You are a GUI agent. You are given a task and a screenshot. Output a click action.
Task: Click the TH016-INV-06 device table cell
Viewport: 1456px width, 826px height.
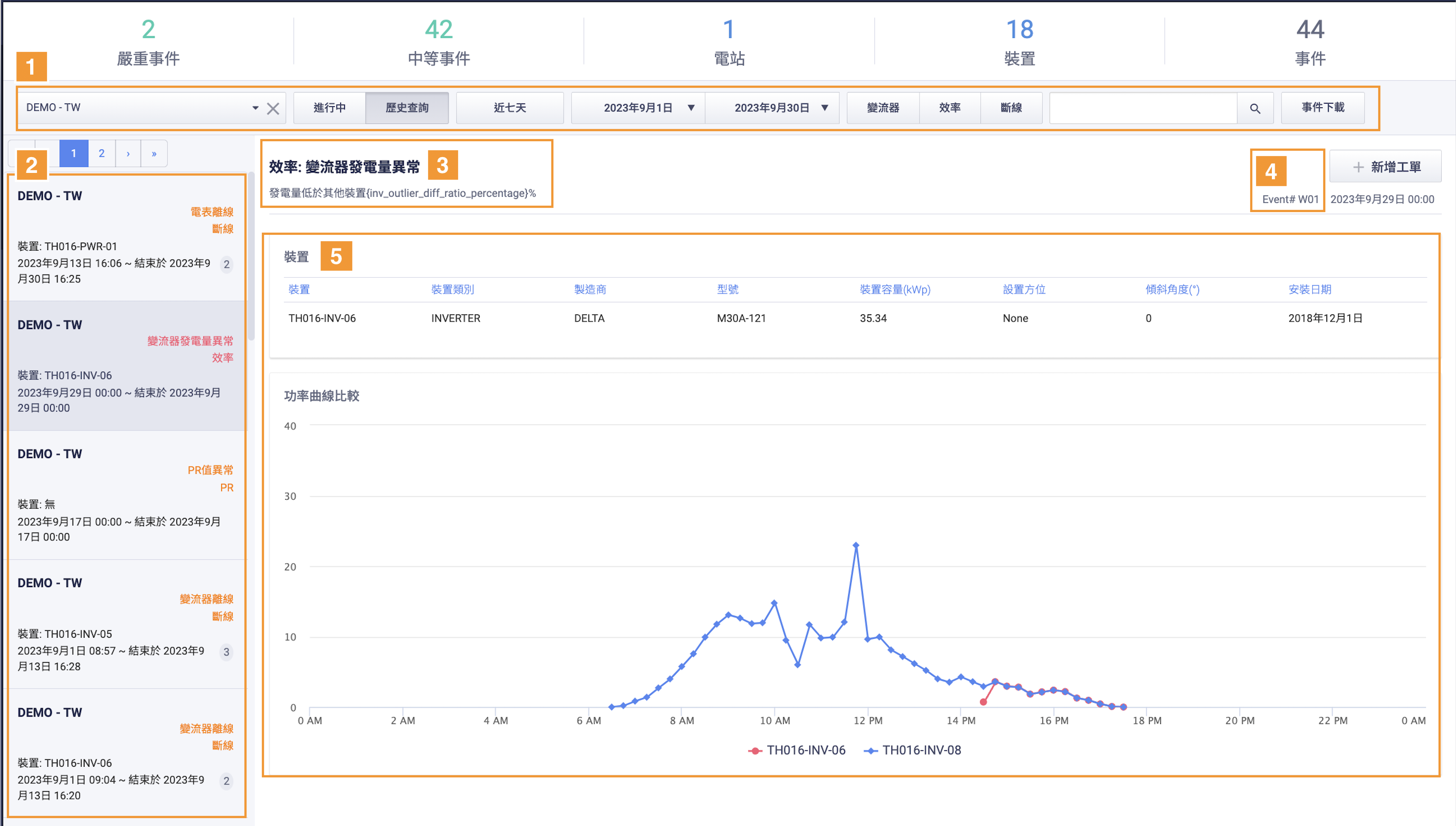point(322,318)
